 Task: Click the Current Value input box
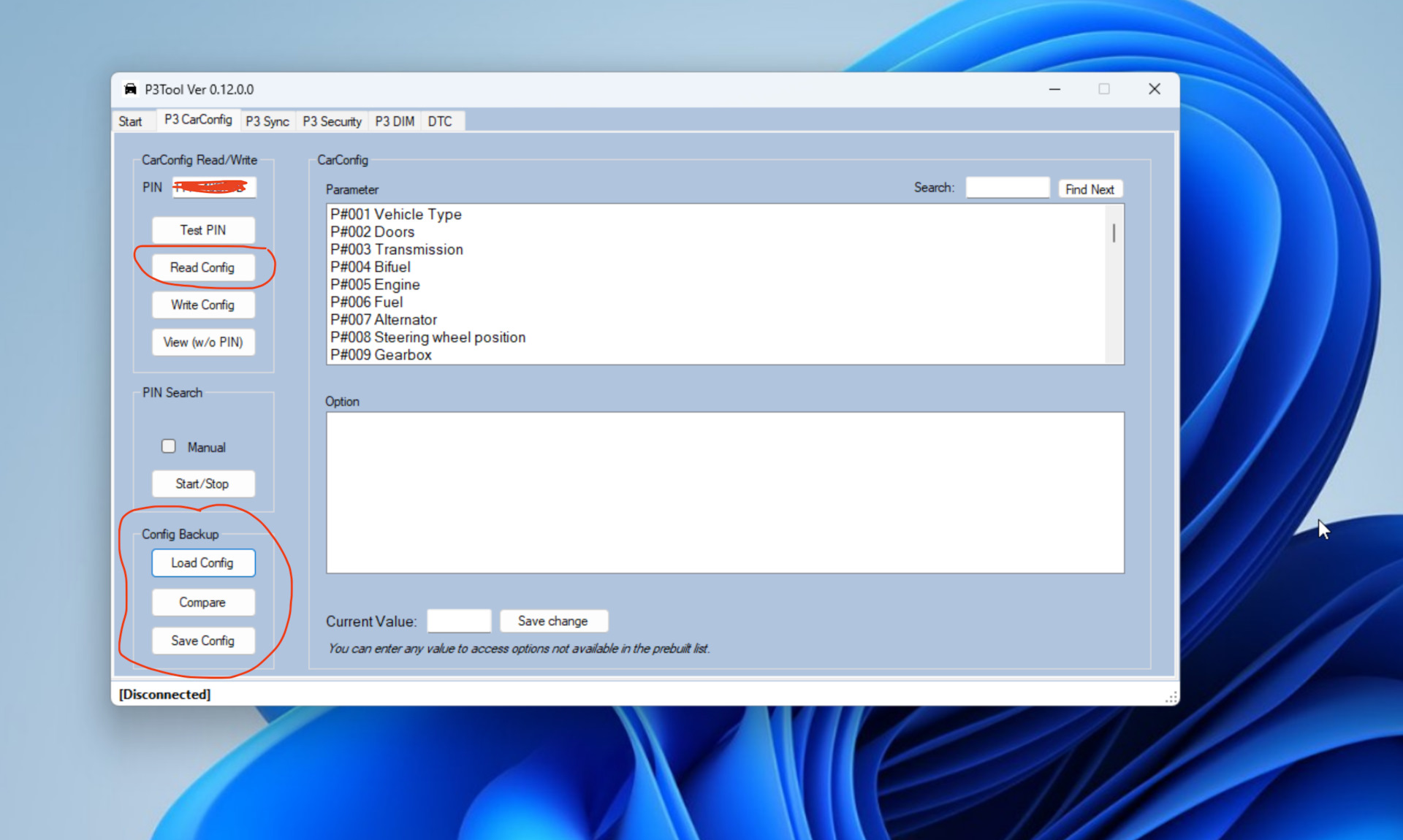tap(458, 621)
